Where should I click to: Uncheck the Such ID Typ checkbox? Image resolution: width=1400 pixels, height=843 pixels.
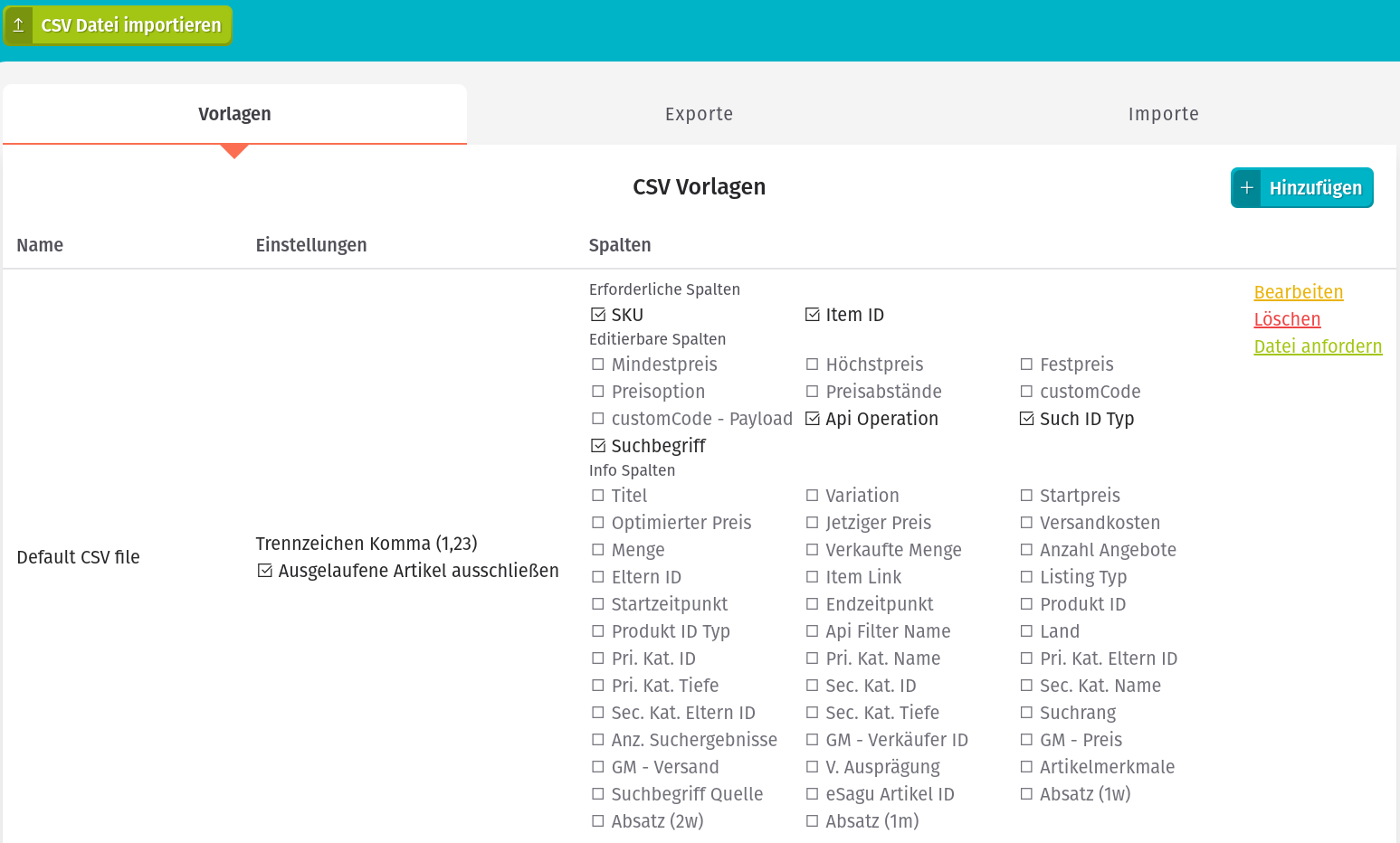[1026, 419]
